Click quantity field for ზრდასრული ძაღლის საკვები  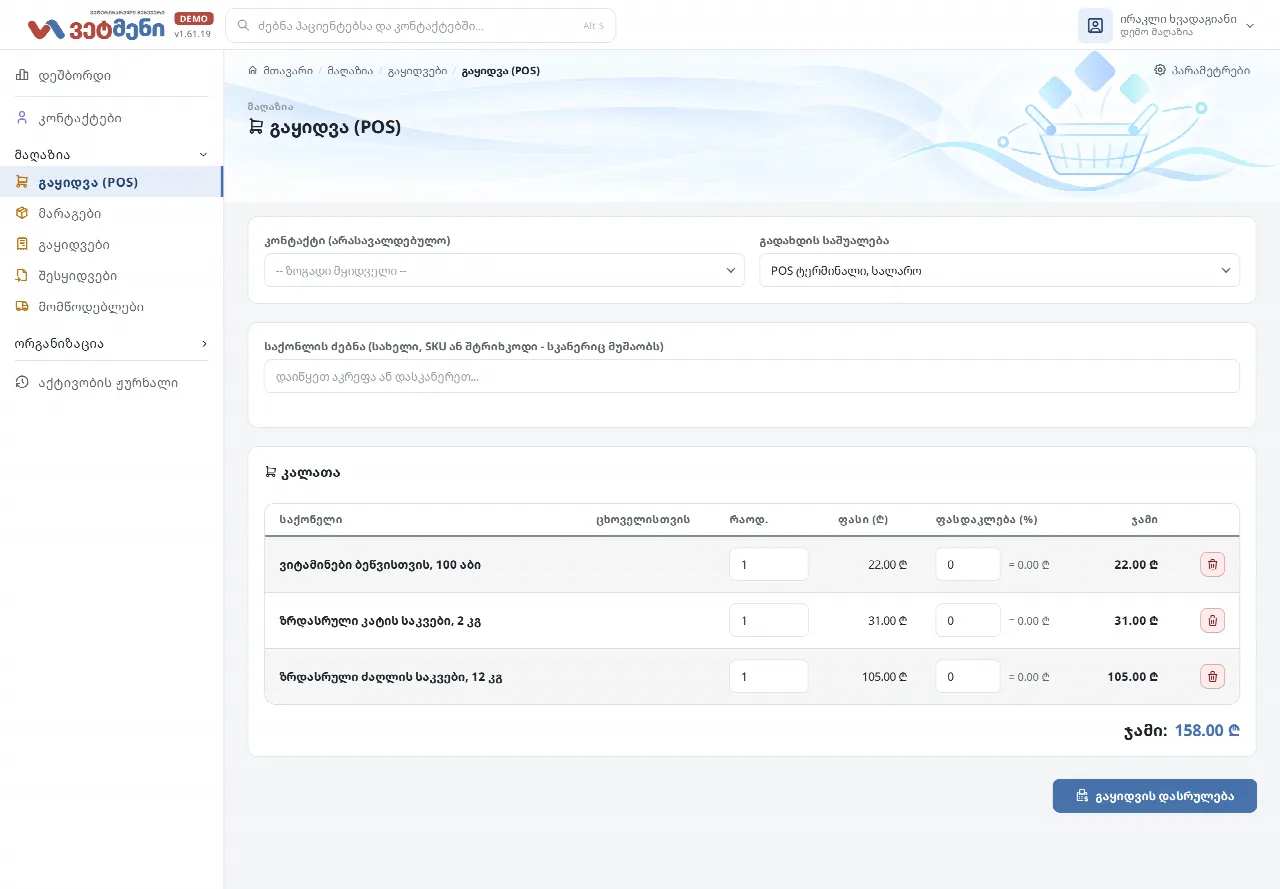tap(769, 676)
